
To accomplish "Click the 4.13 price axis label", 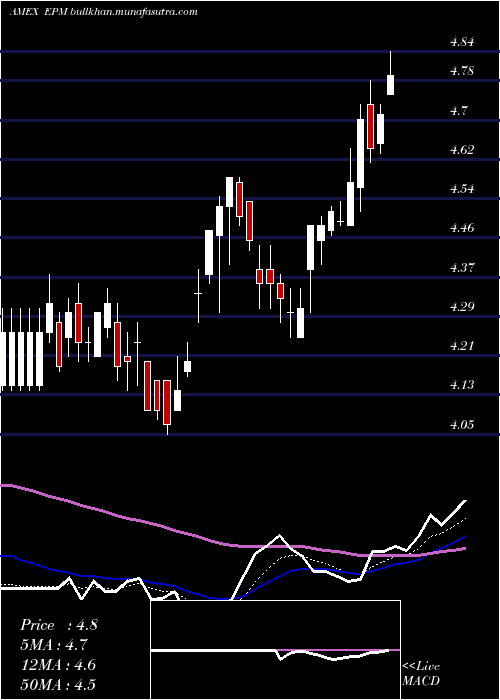I will pyautogui.click(x=462, y=384).
